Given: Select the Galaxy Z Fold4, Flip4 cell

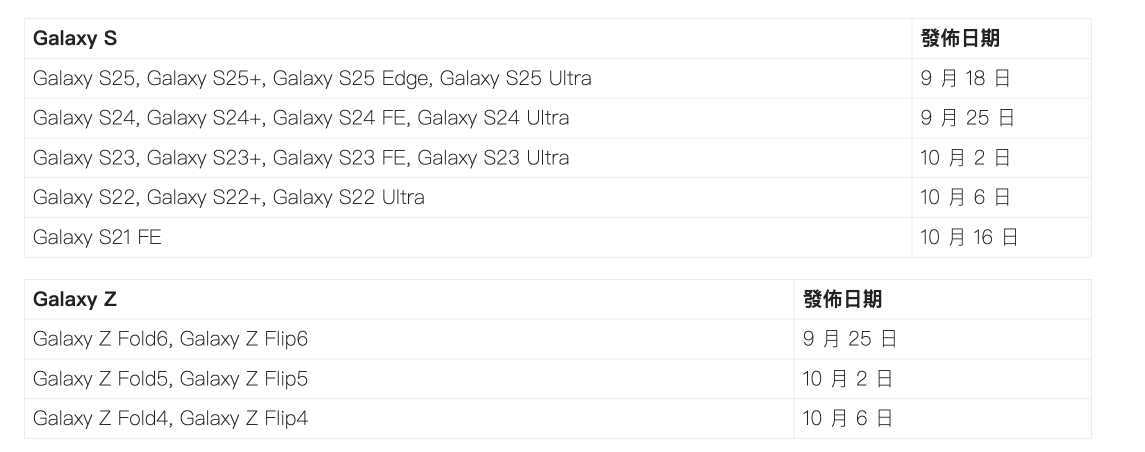Looking at the screenshot, I should (x=170, y=419).
